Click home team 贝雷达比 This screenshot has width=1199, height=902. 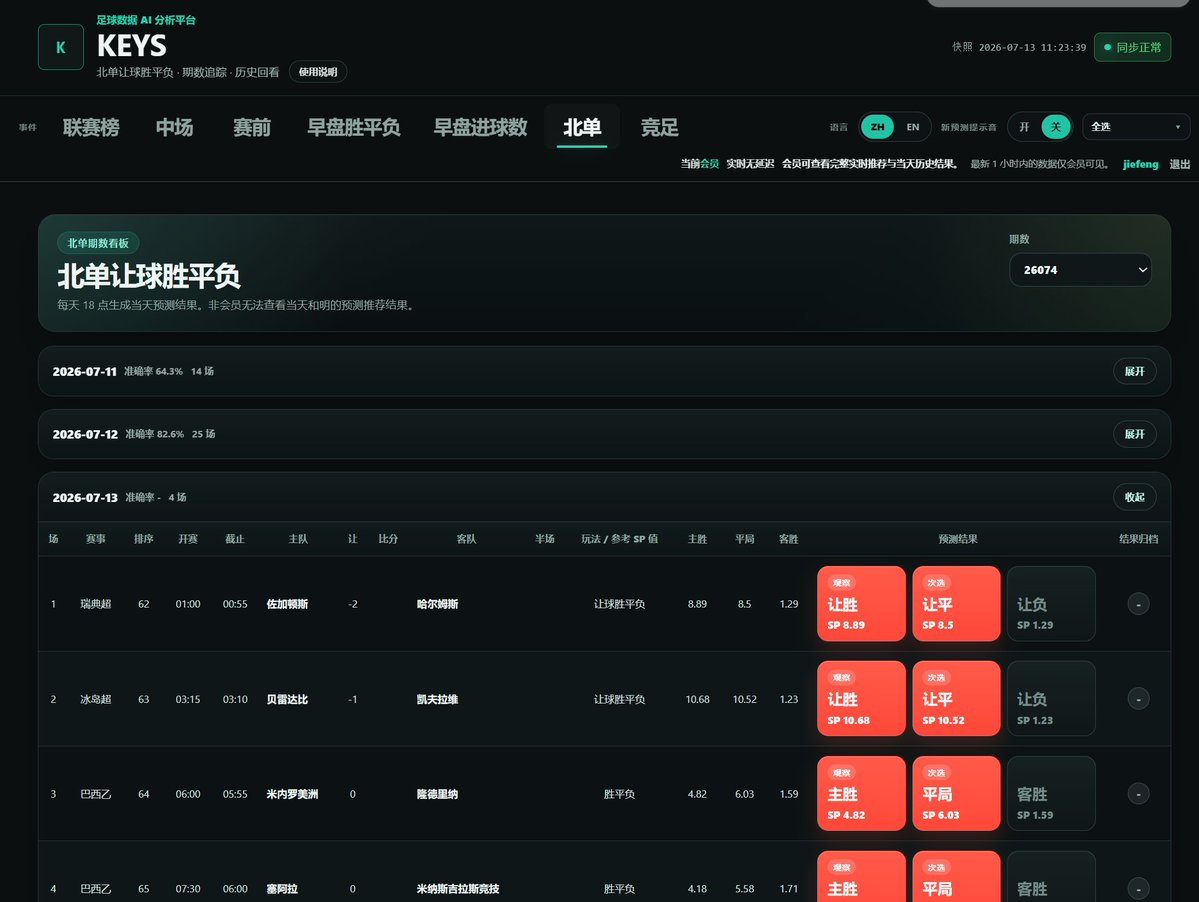[x=287, y=699]
